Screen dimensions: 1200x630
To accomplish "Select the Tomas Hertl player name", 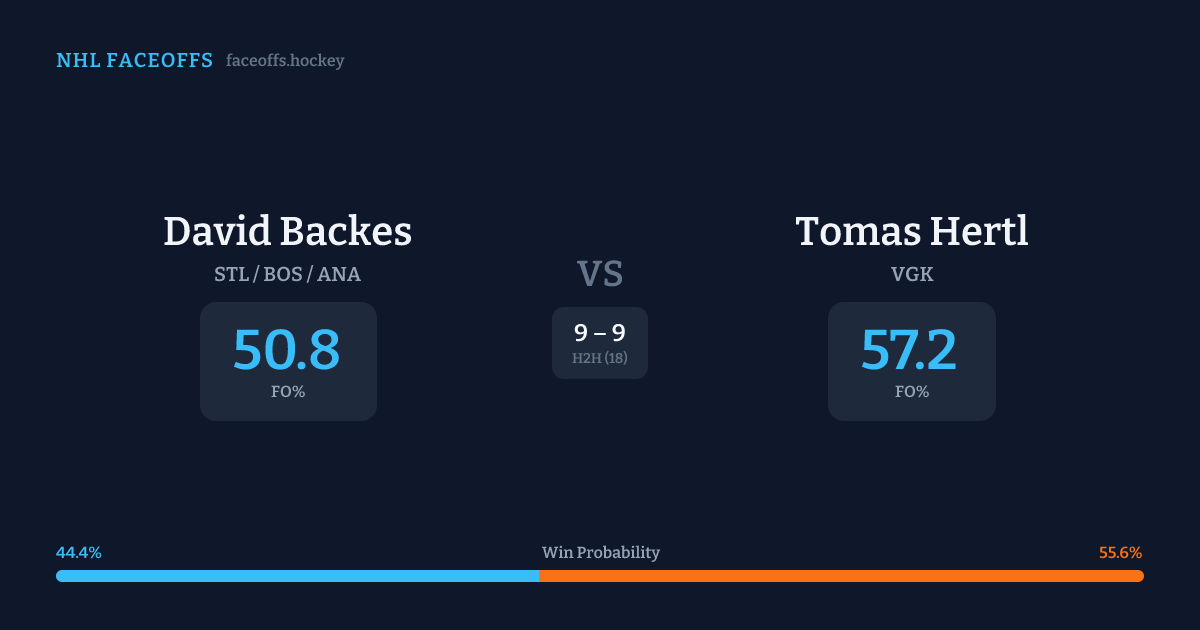I will (x=912, y=231).
